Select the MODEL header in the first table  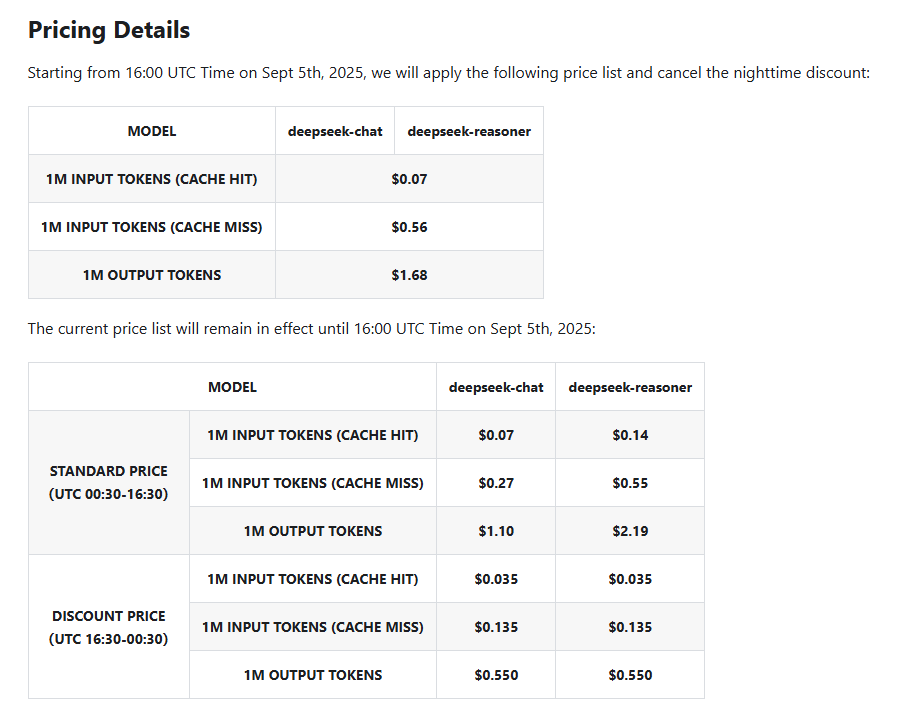[x=152, y=131]
